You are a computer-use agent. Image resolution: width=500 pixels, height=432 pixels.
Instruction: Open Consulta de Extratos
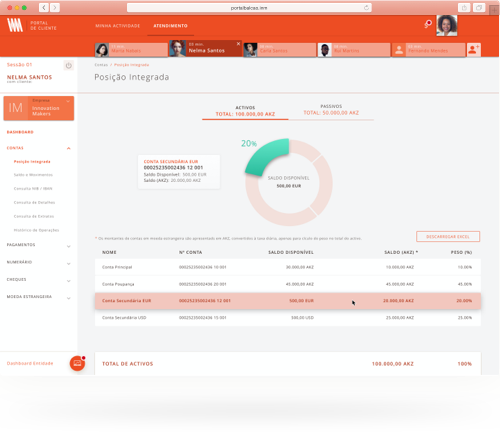[x=34, y=216]
